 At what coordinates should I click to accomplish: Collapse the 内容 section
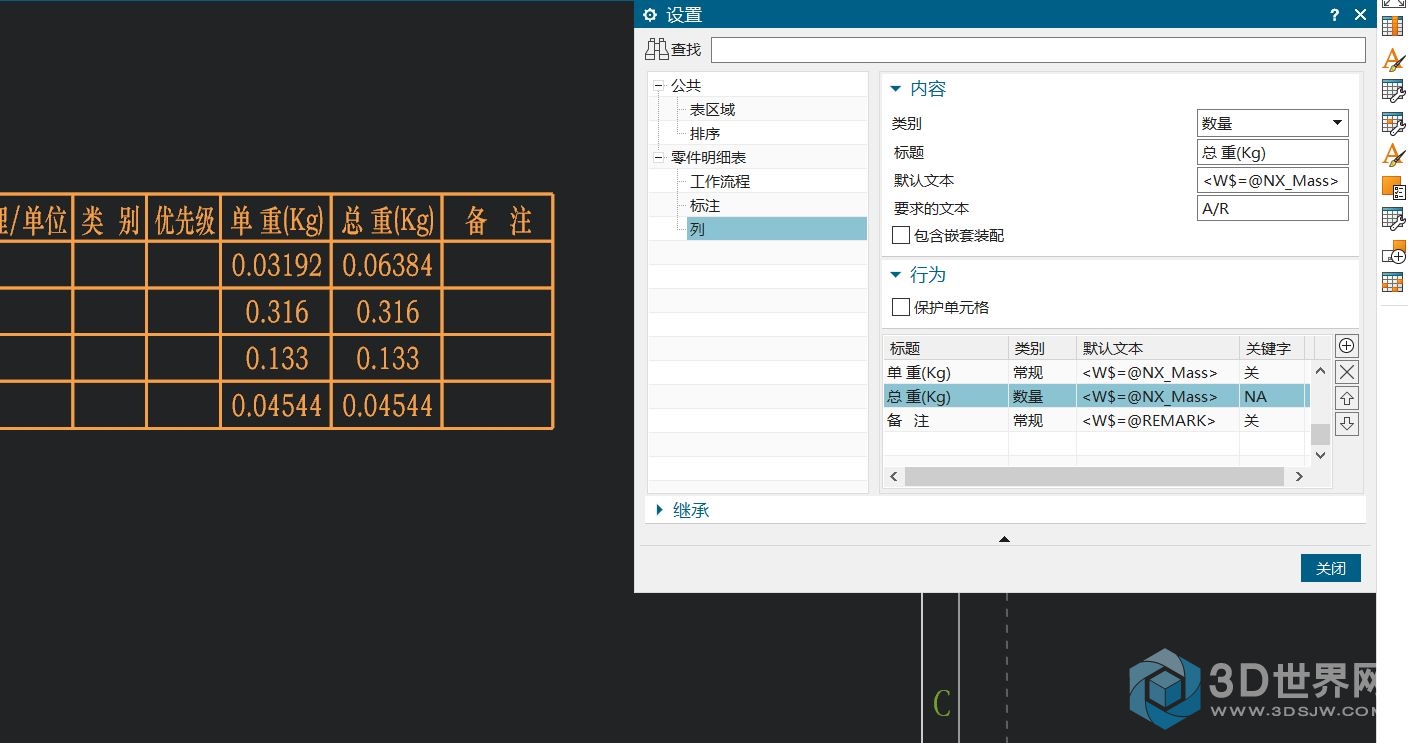[895, 89]
